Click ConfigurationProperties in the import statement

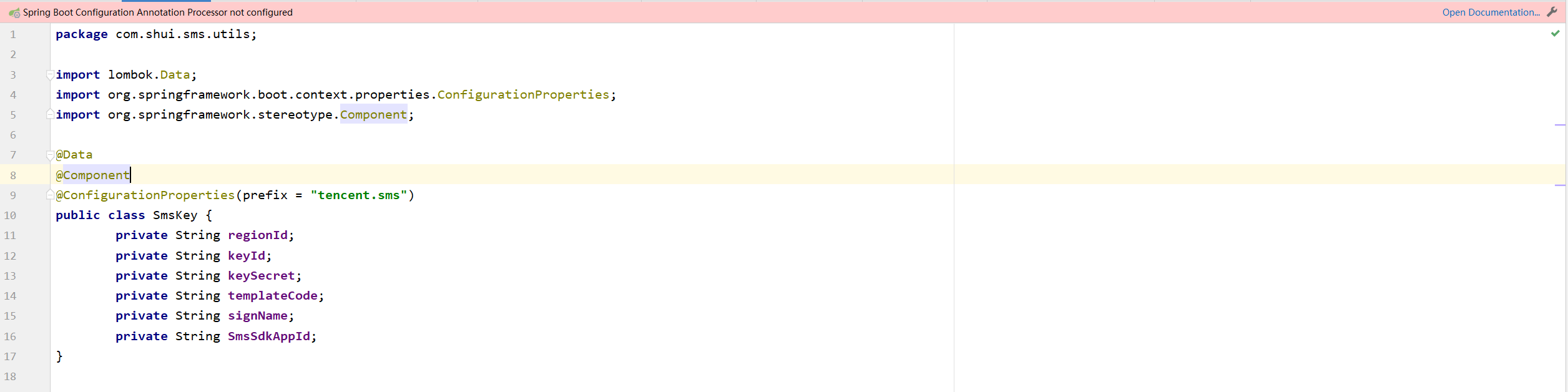(523, 95)
